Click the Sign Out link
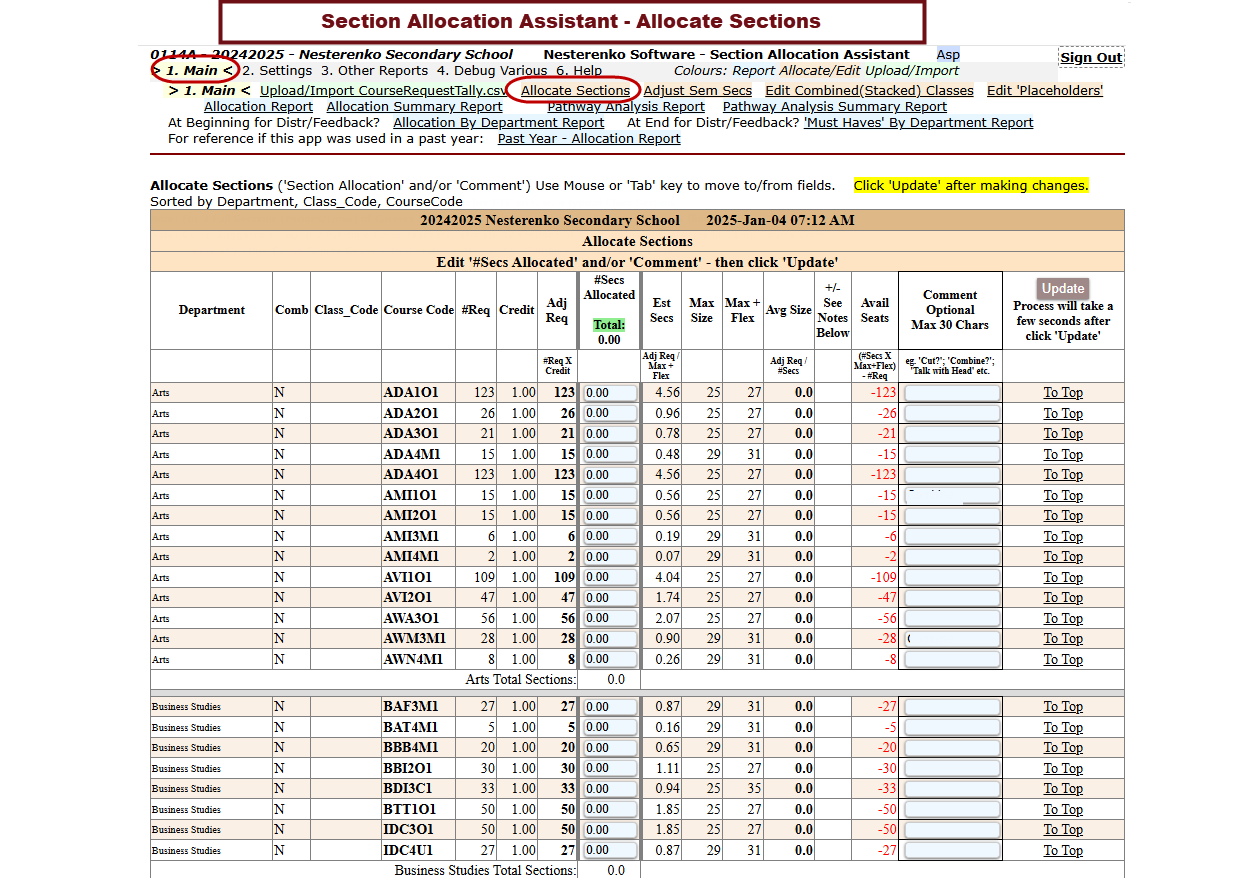The width and height of the screenshot is (1254, 879). coord(1090,57)
